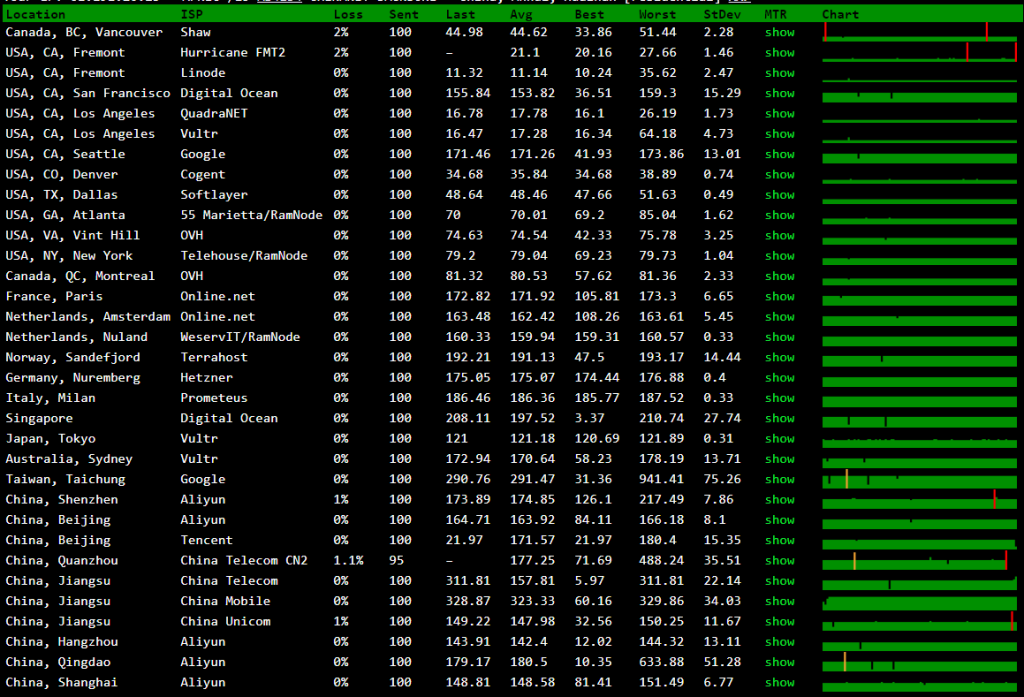Open MTR show link for Vancouver Shaw
1024x697 pixels.
tap(780, 32)
